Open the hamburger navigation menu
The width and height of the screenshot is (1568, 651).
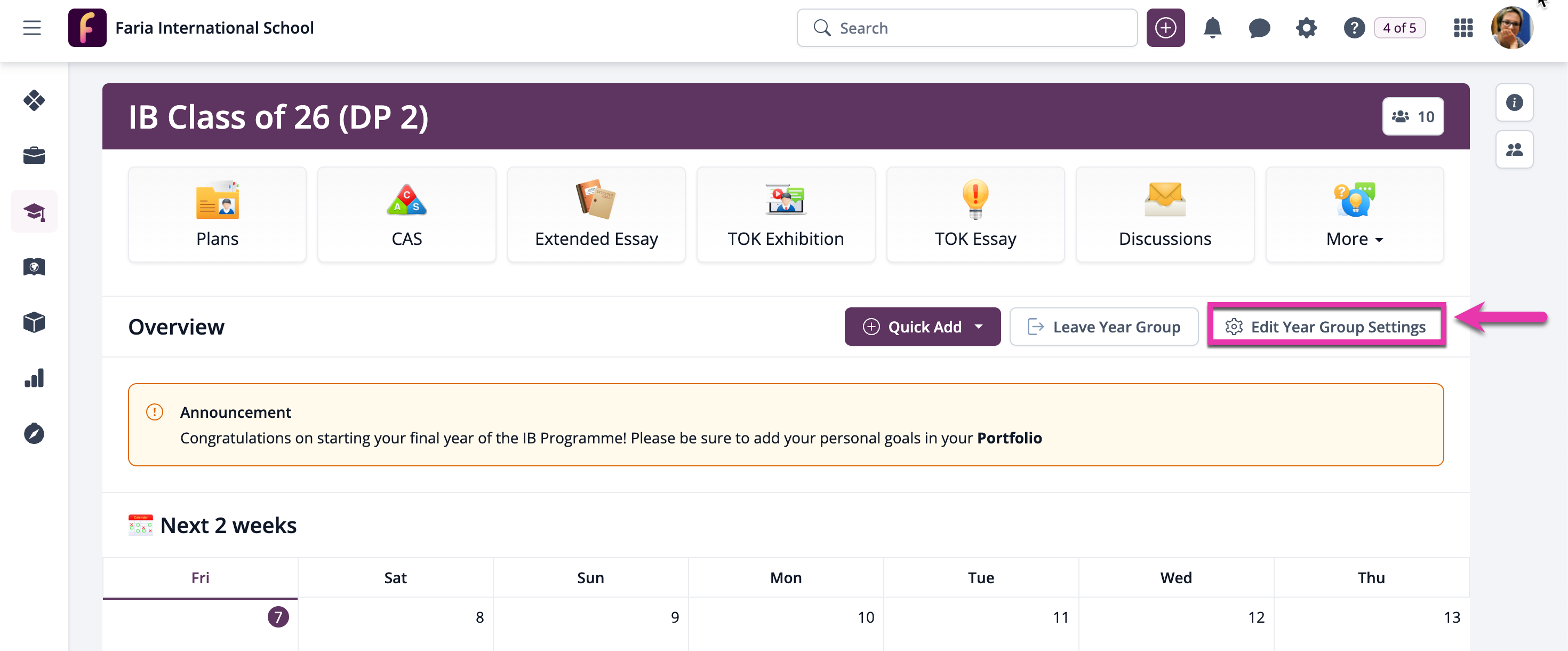pos(31,28)
